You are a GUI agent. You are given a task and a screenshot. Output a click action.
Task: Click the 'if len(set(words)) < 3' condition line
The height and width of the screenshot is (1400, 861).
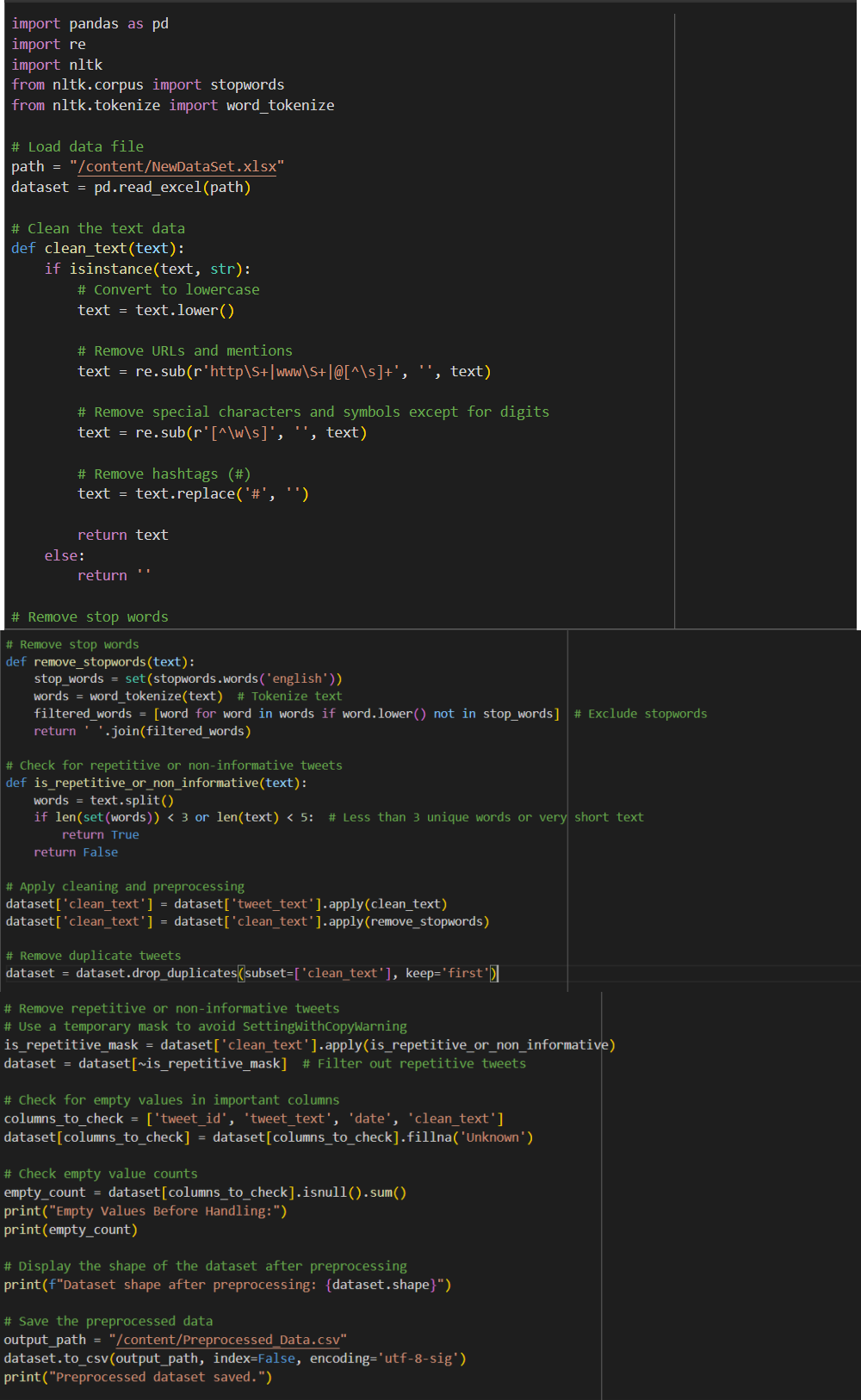pyautogui.click(x=174, y=817)
